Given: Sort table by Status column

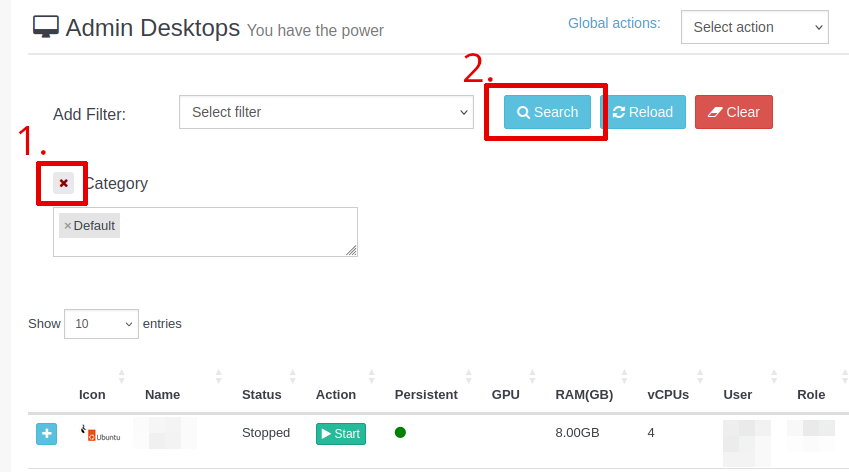Looking at the screenshot, I should tap(261, 395).
